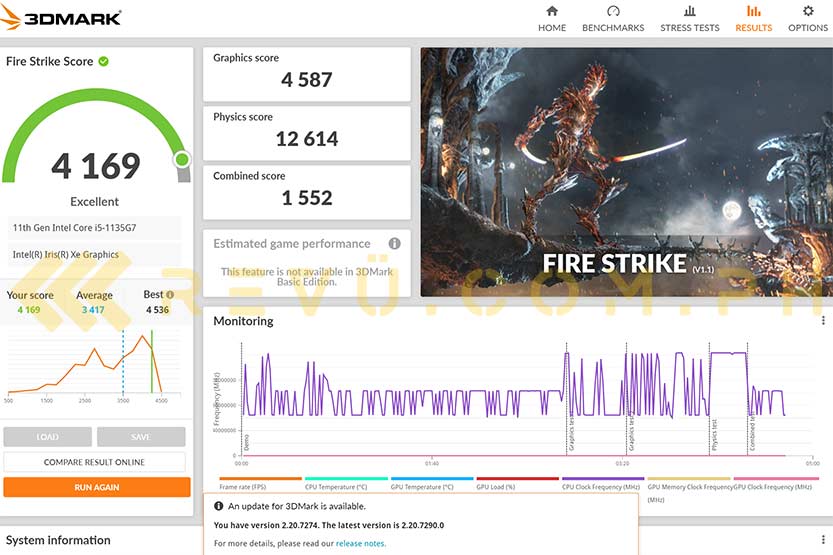Click the 3DMark logo
Image resolution: width=833 pixels, height=555 pixels.
coord(60,18)
